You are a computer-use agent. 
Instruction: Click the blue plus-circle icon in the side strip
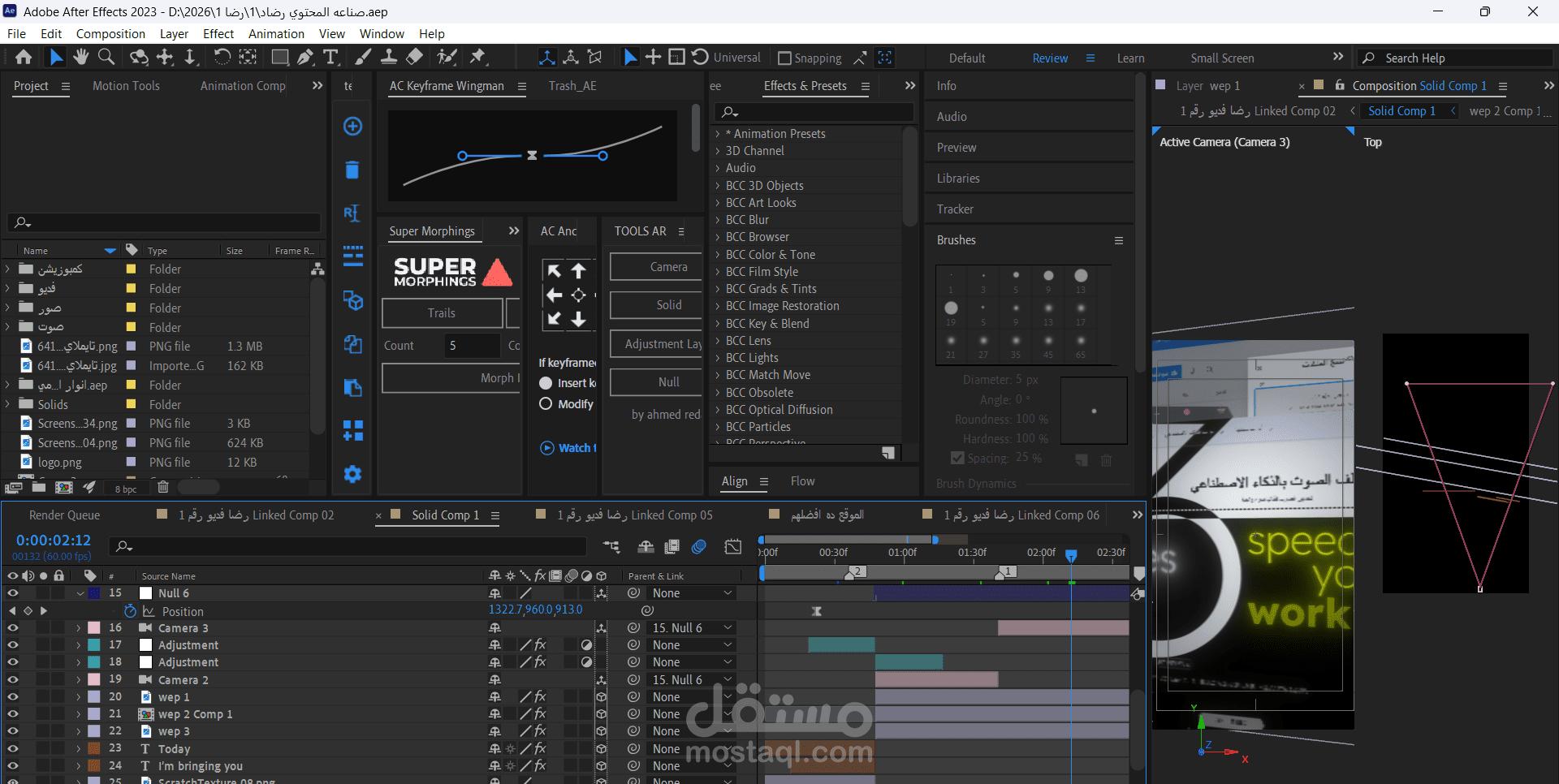(352, 127)
